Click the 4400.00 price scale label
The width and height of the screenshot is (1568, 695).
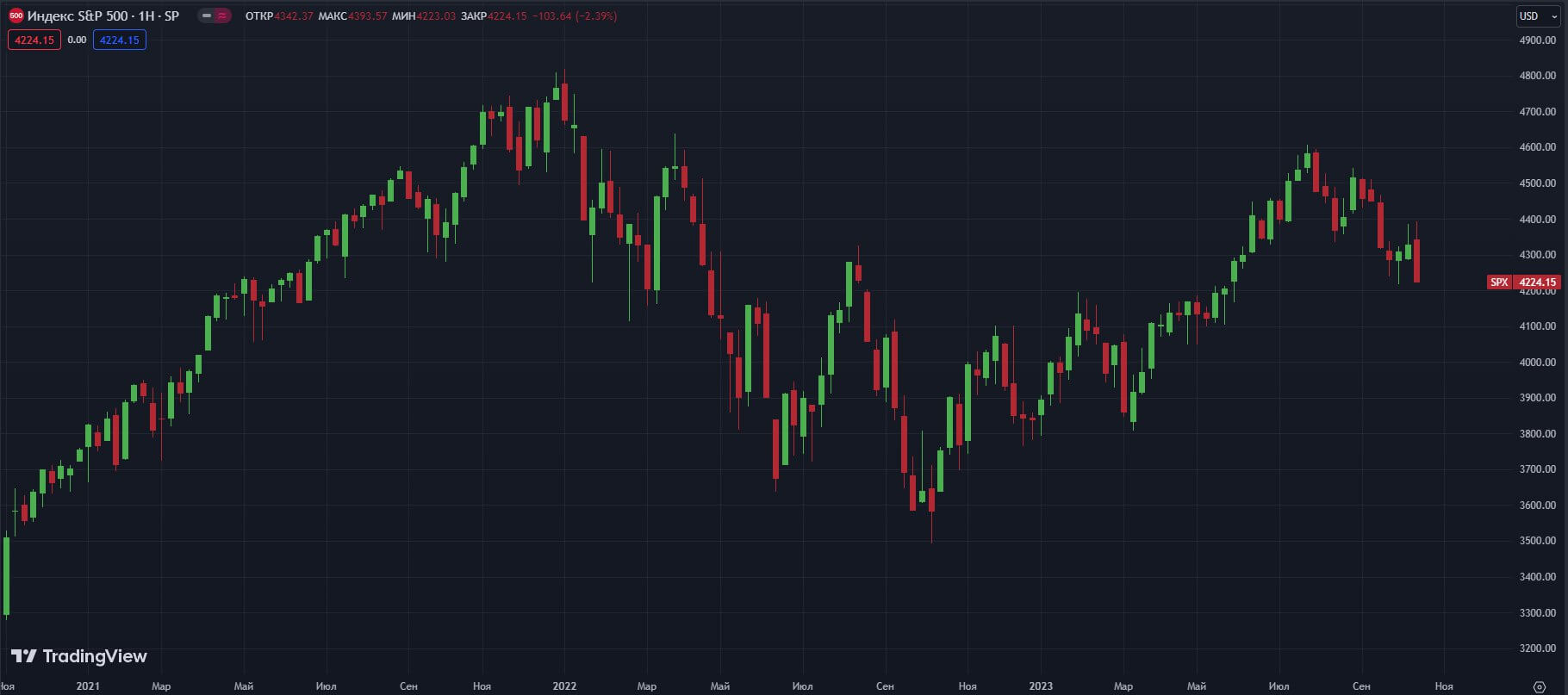[1538, 219]
